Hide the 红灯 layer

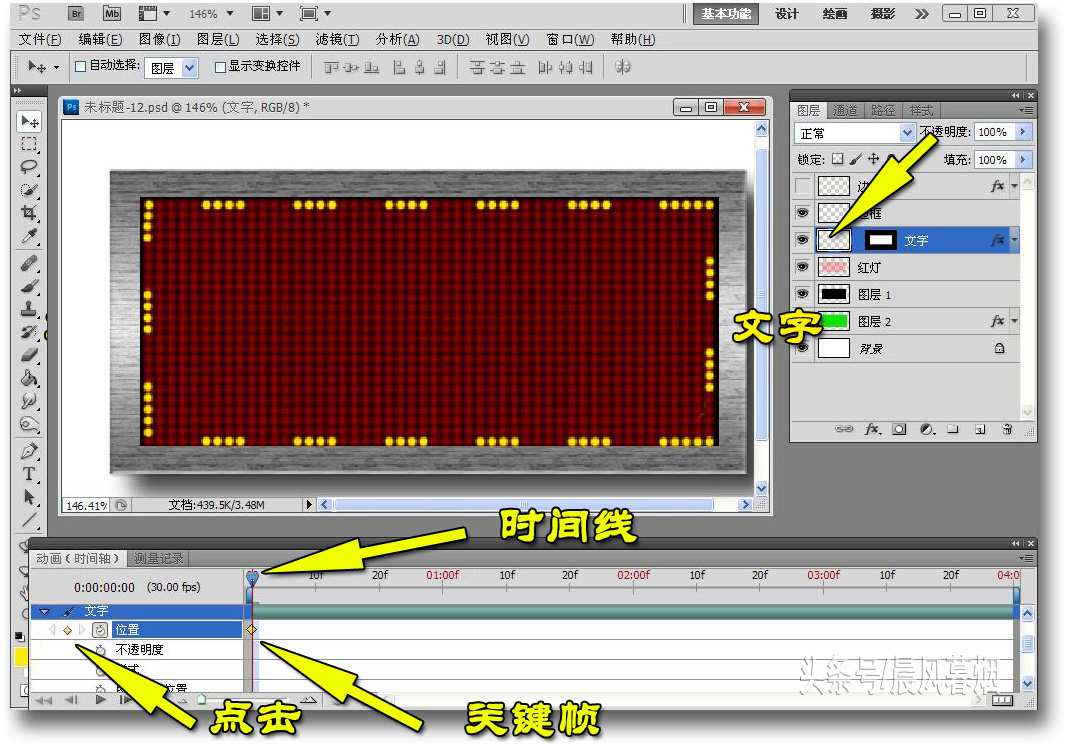[x=802, y=268]
